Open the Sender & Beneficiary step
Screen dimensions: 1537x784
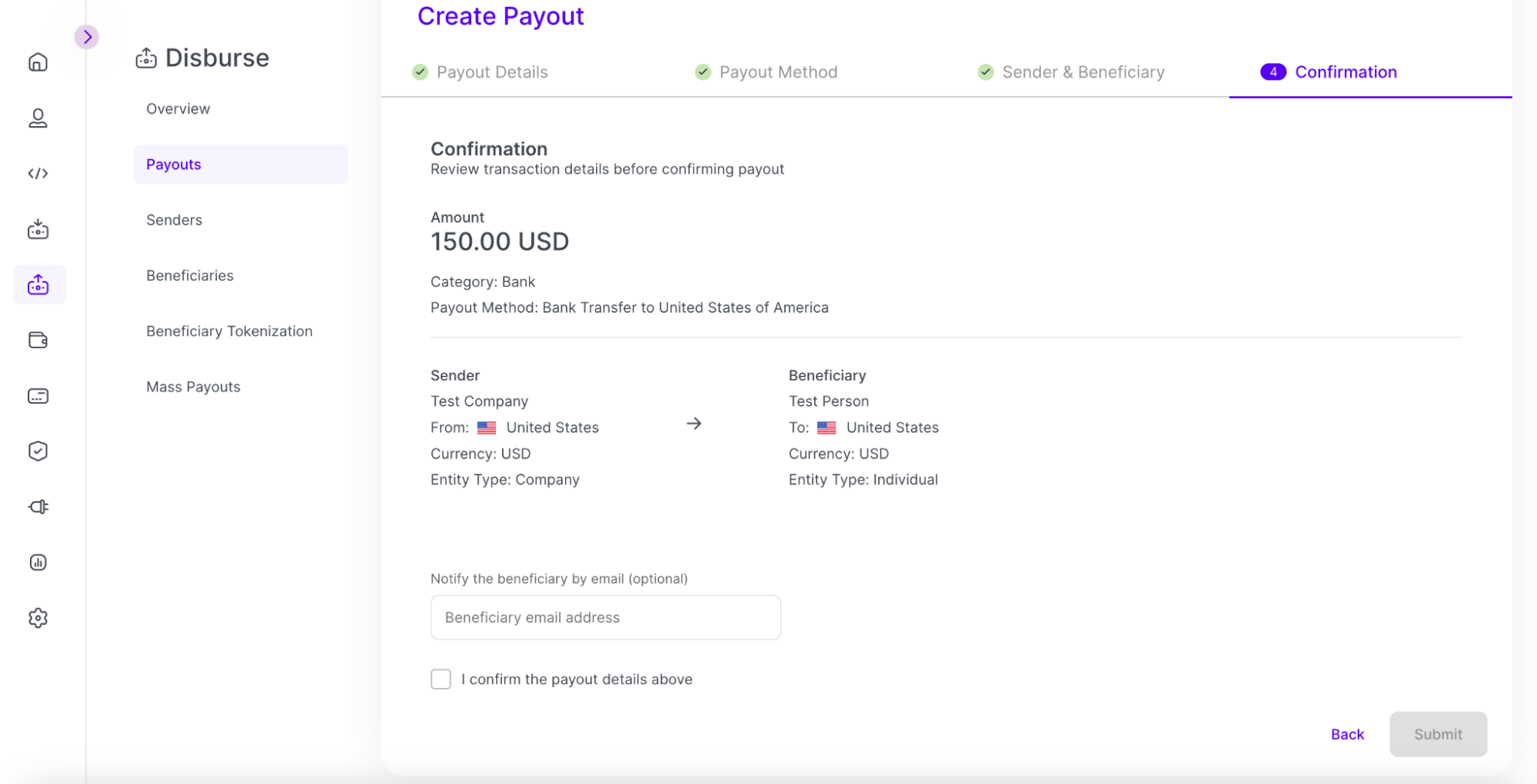tap(1083, 72)
